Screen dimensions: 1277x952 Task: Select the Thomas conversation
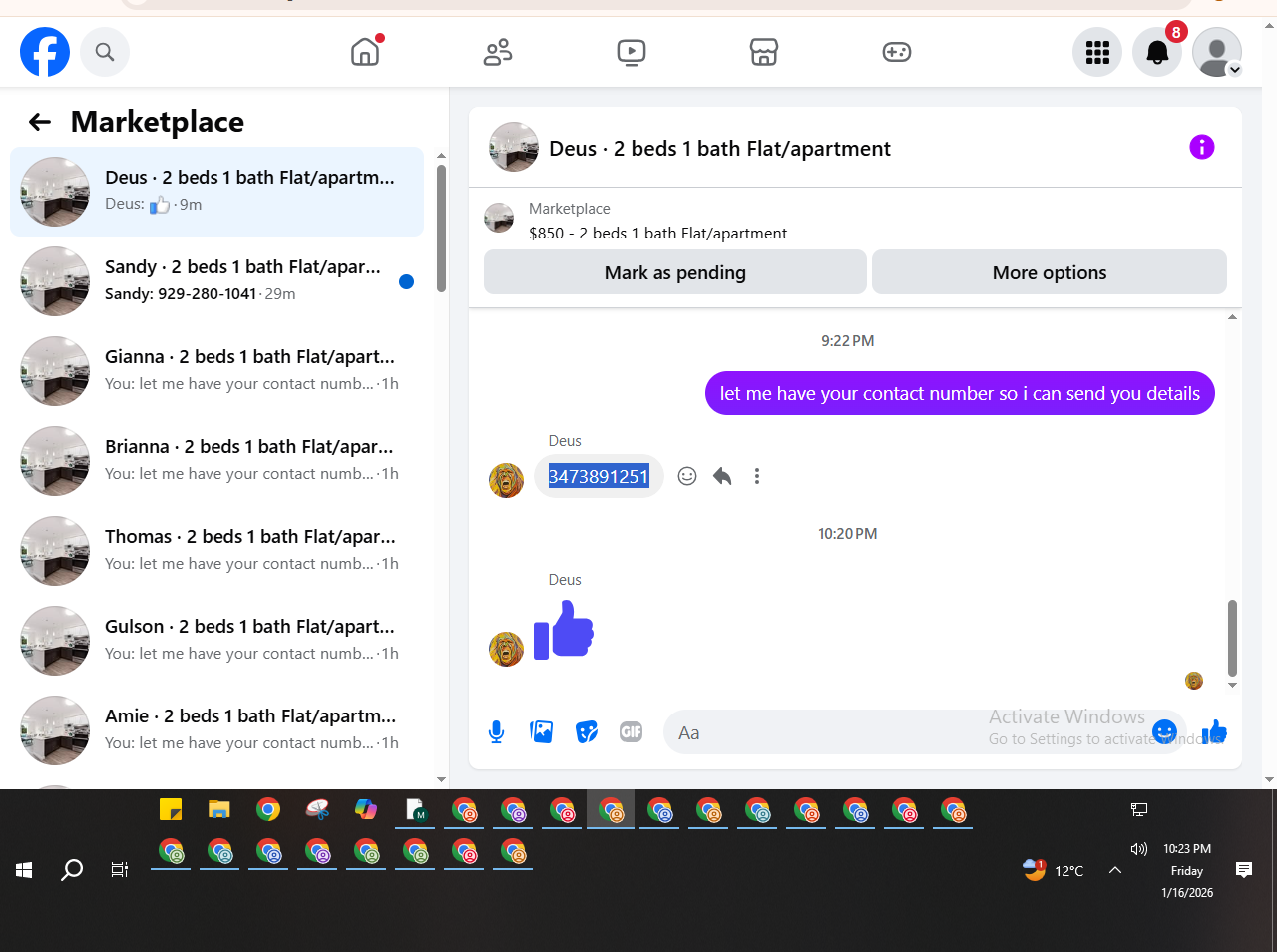tap(216, 551)
